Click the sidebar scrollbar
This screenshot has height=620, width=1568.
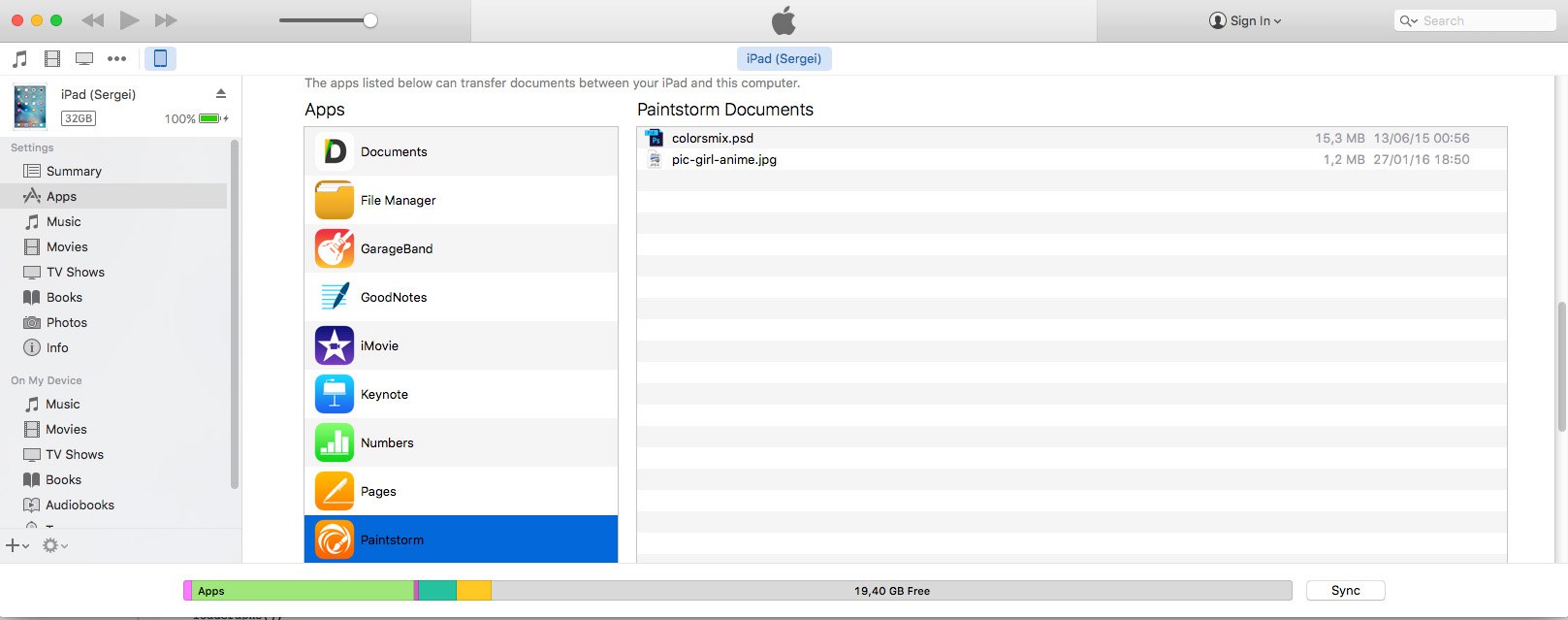[x=235, y=314]
